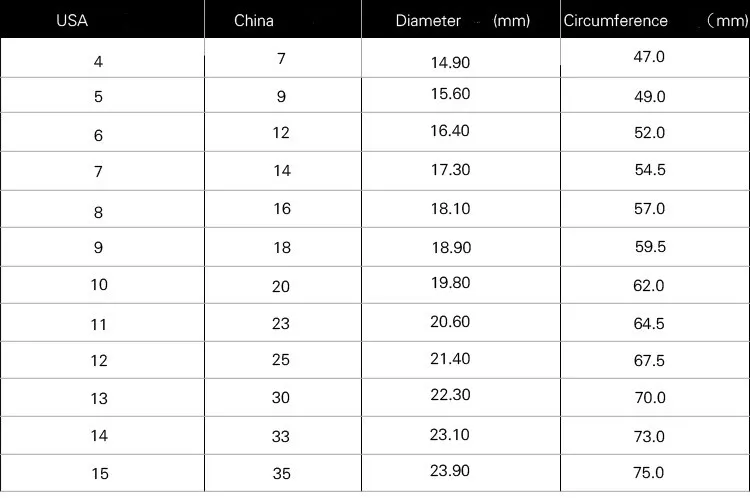Click the 49.0 circumference value
This screenshot has width=750, height=504.
tap(649, 97)
